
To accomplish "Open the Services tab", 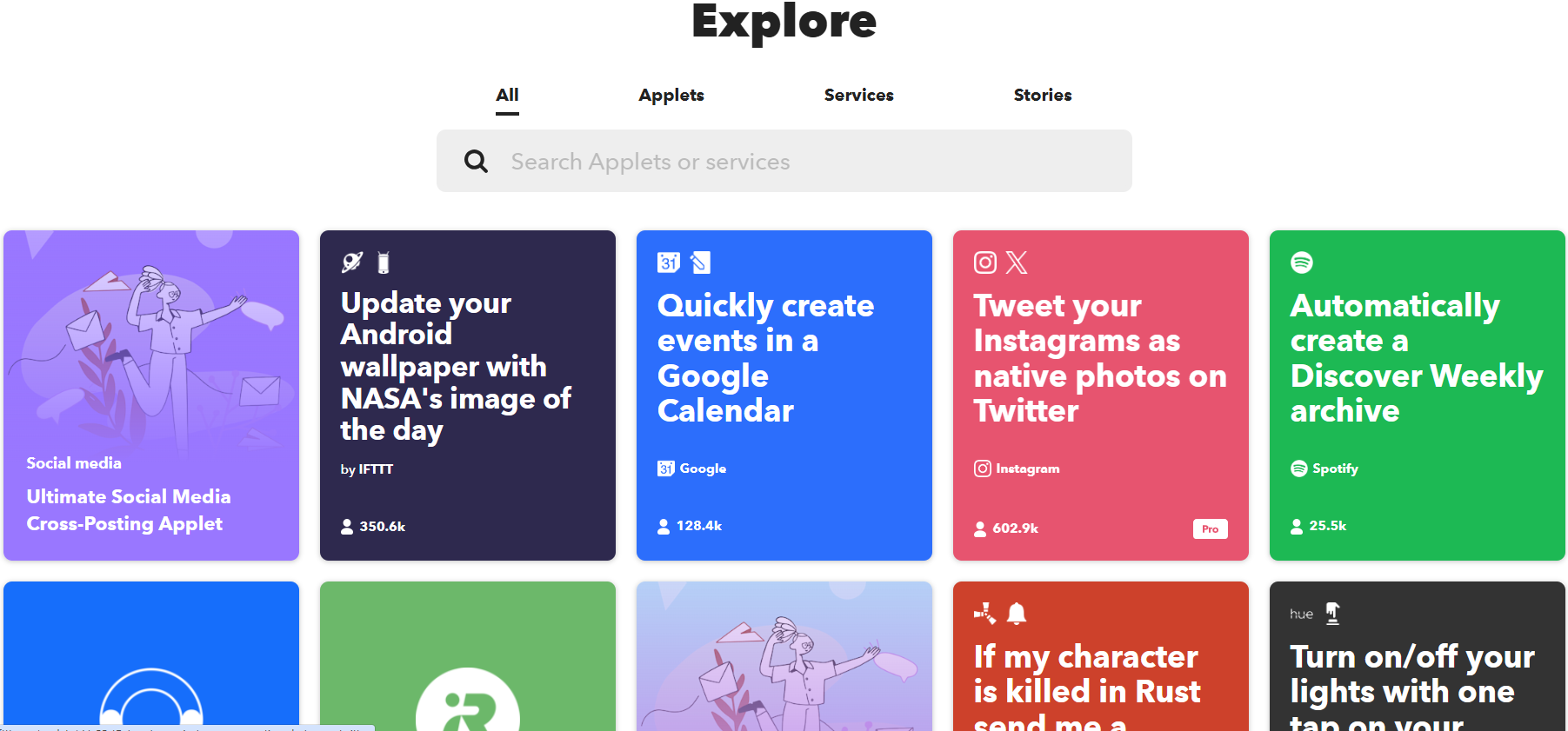I will point(858,95).
